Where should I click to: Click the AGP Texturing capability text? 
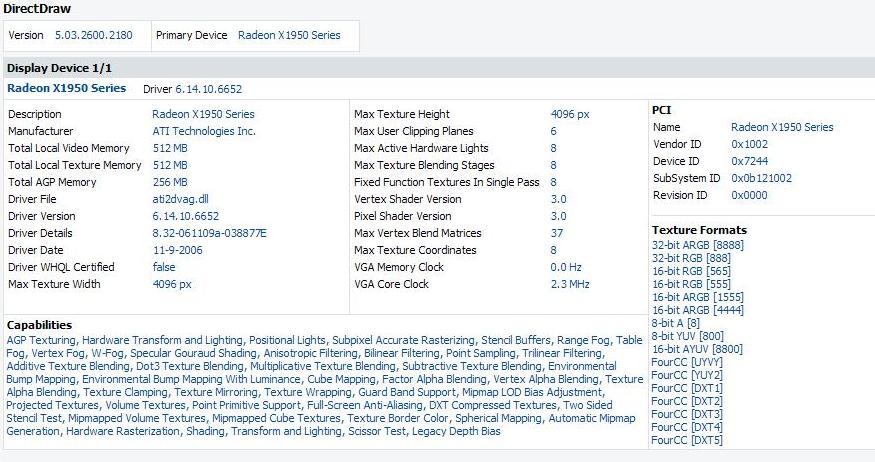coord(41,340)
